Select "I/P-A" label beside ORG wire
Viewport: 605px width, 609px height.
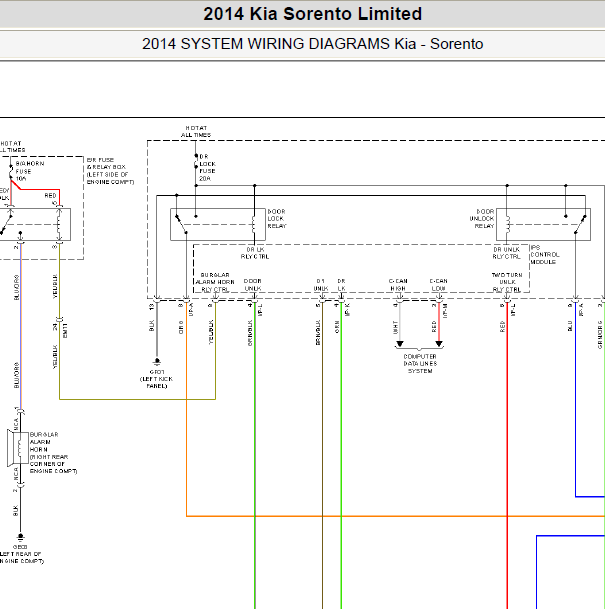click(x=191, y=310)
